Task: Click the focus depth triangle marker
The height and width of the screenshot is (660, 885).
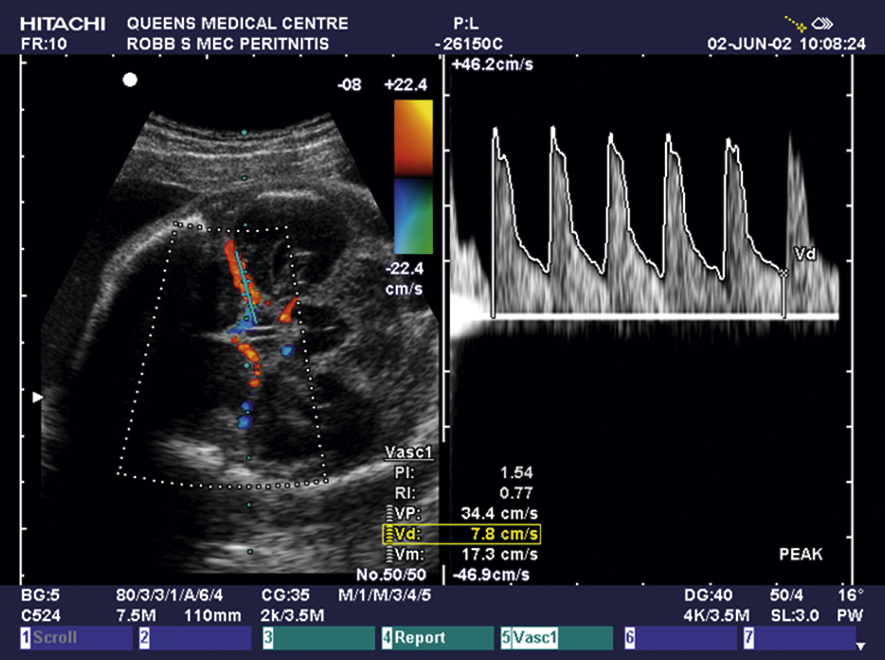Action: (37, 397)
